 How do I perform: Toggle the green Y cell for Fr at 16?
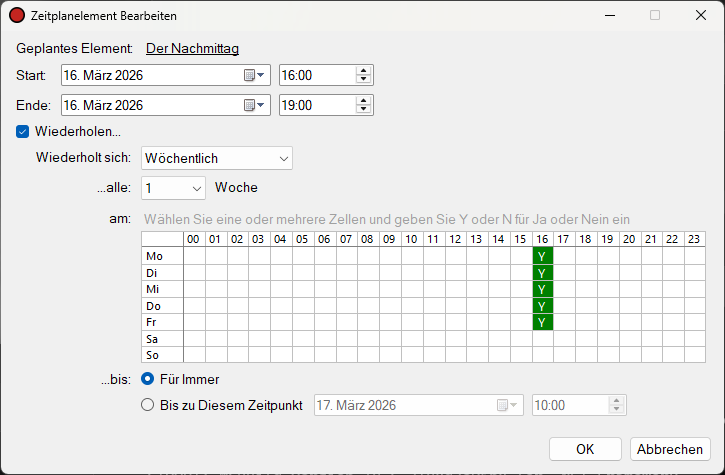pyautogui.click(x=543, y=322)
